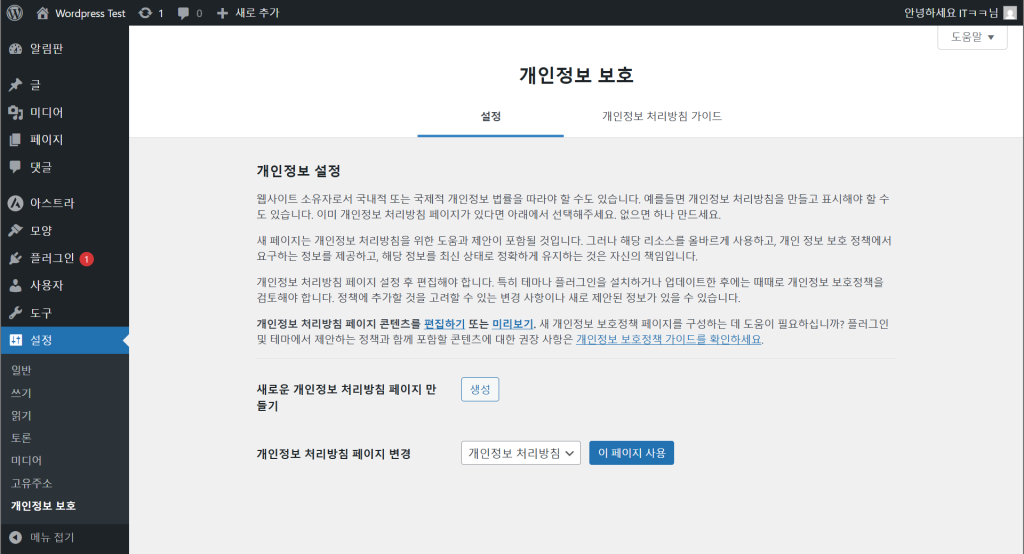Click the 글 pushpin icon
Screen dimensions: 1024x554
tap(15, 85)
